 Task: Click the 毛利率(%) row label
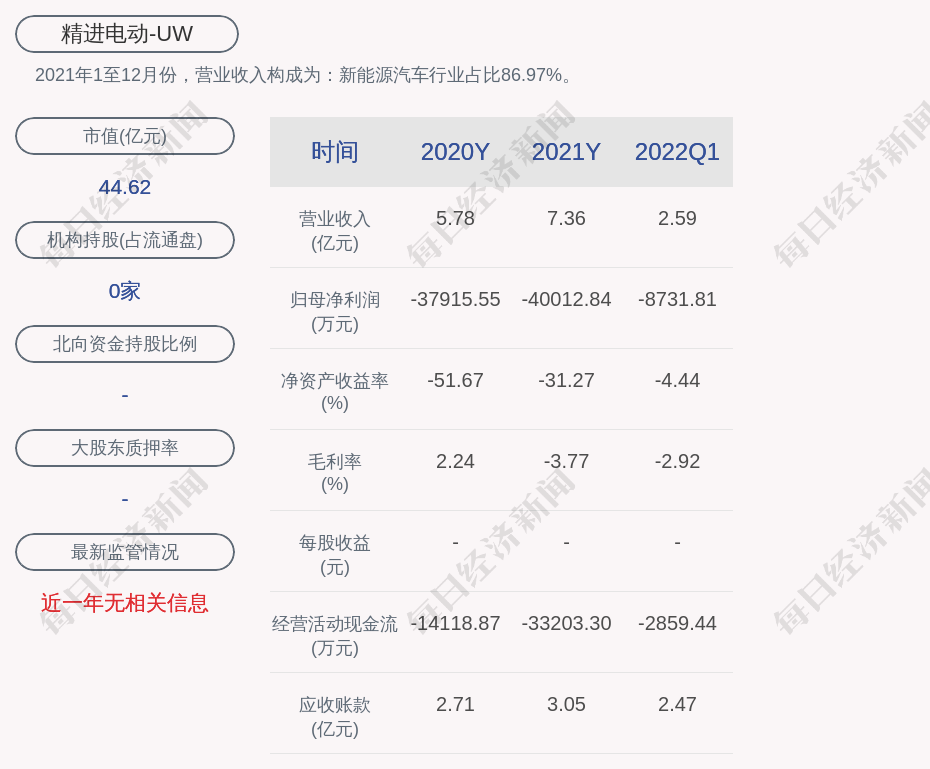[335, 473]
